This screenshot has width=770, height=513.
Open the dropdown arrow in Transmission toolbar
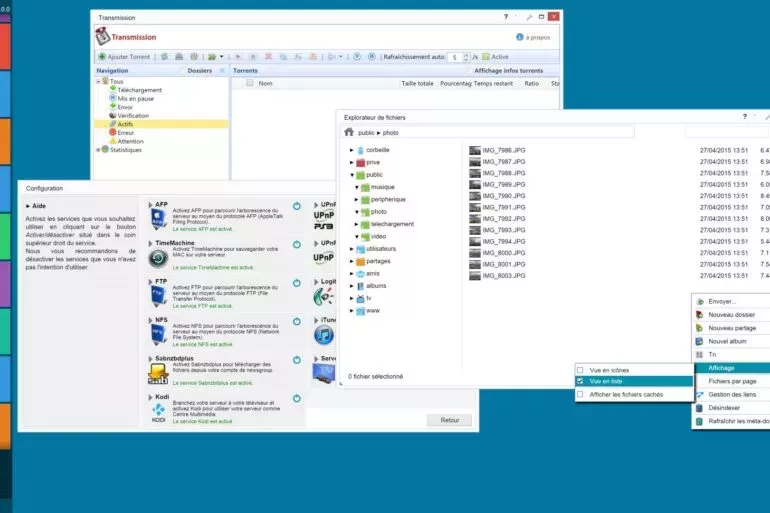221,57
